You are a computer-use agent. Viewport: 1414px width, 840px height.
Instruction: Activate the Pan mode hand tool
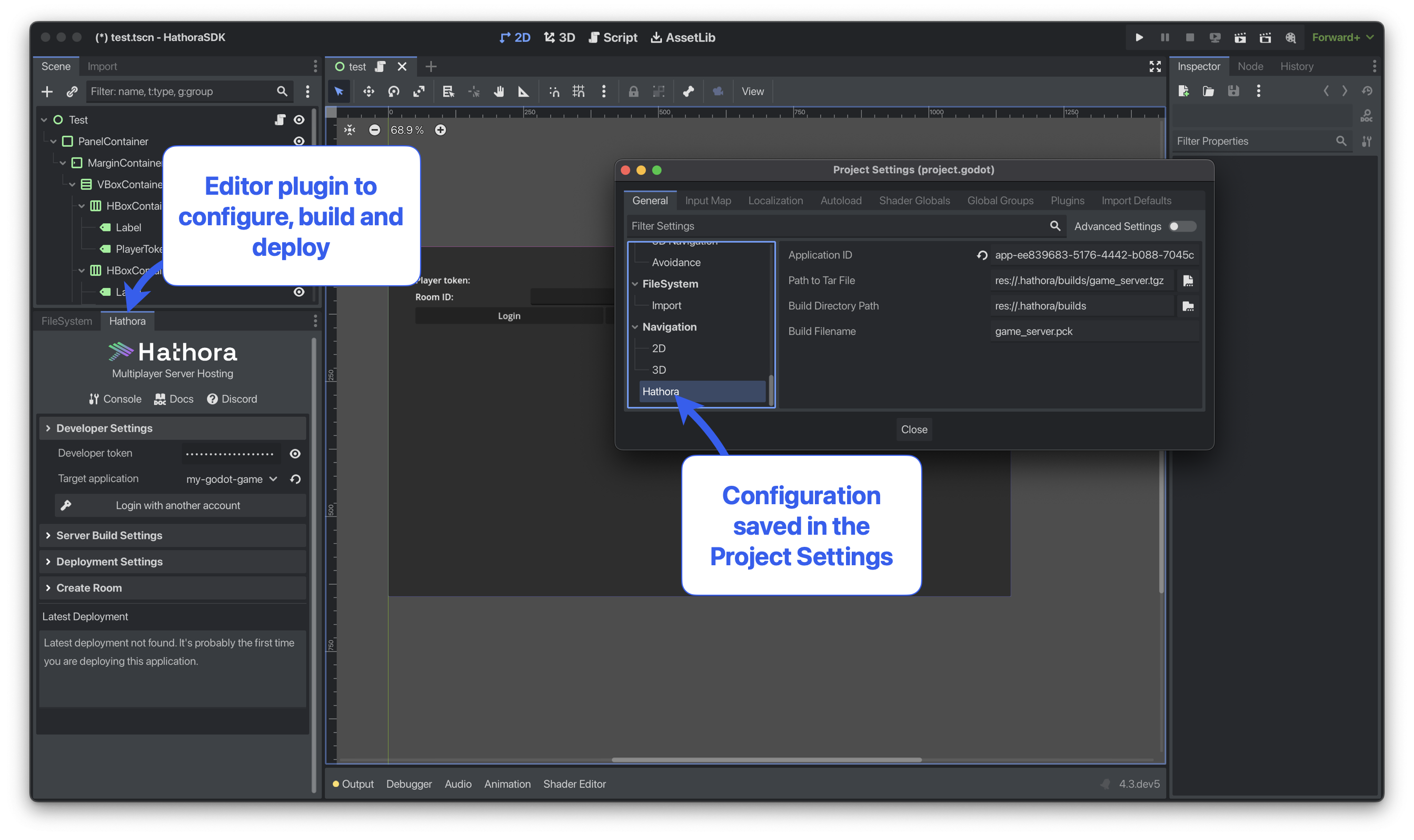tap(499, 91)
